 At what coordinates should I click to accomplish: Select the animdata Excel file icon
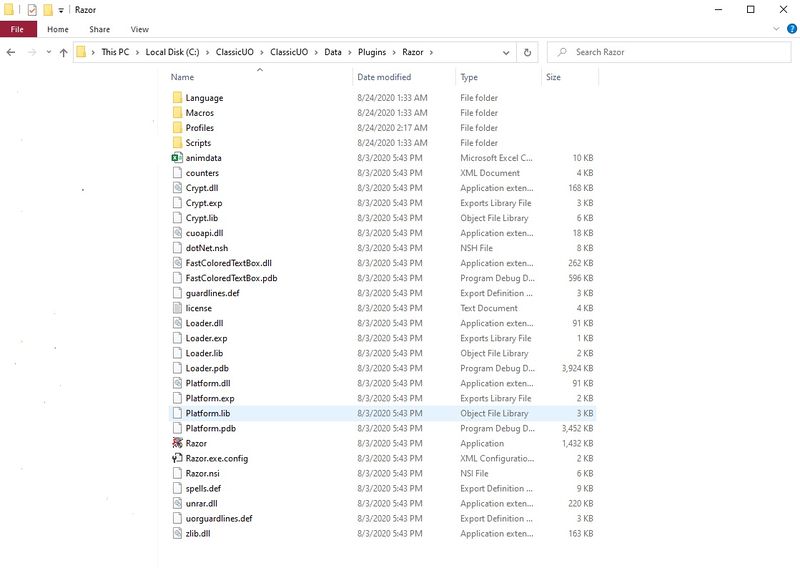coord(177,158)
